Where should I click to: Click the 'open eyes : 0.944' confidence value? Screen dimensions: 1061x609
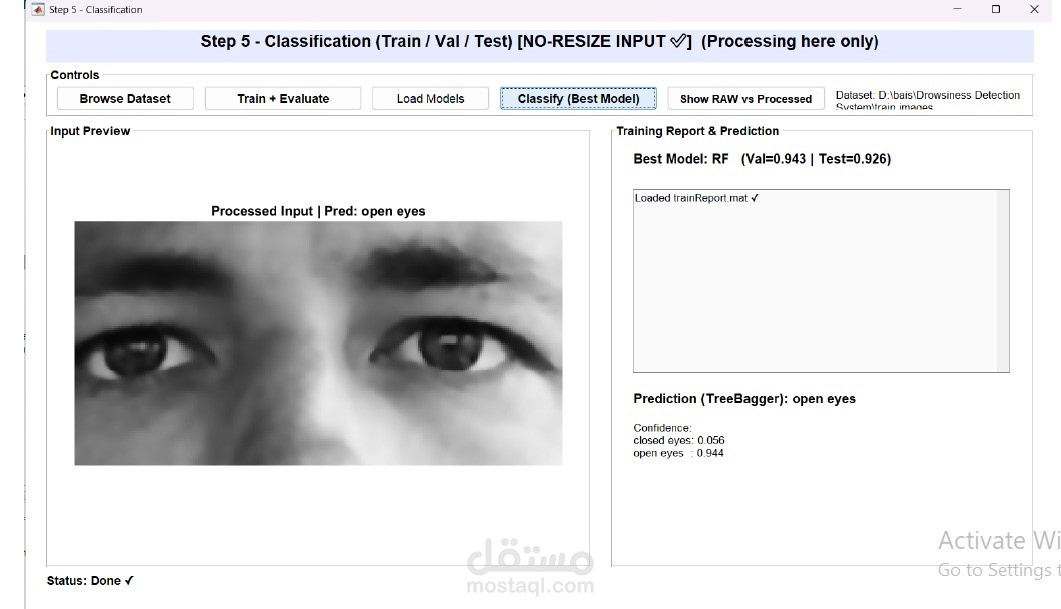(678, 453)
